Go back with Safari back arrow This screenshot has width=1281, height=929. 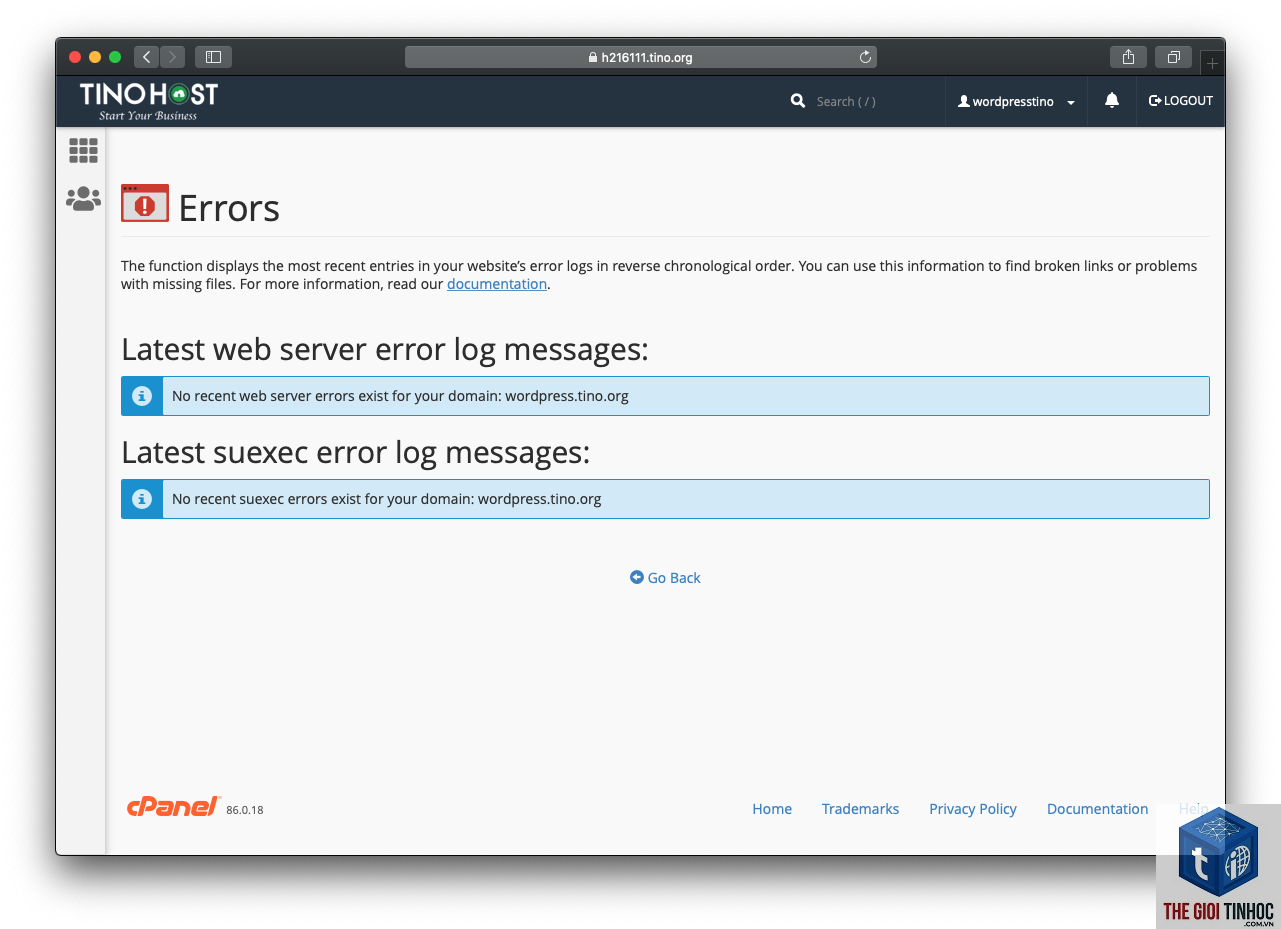[x=146, y=57]
